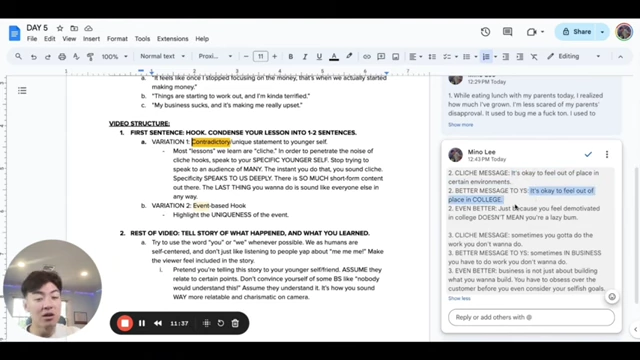The width and height of the screenshot is (640, 360).
Task: Collapse comment with Show less
Action: click(x=459, y=298)
